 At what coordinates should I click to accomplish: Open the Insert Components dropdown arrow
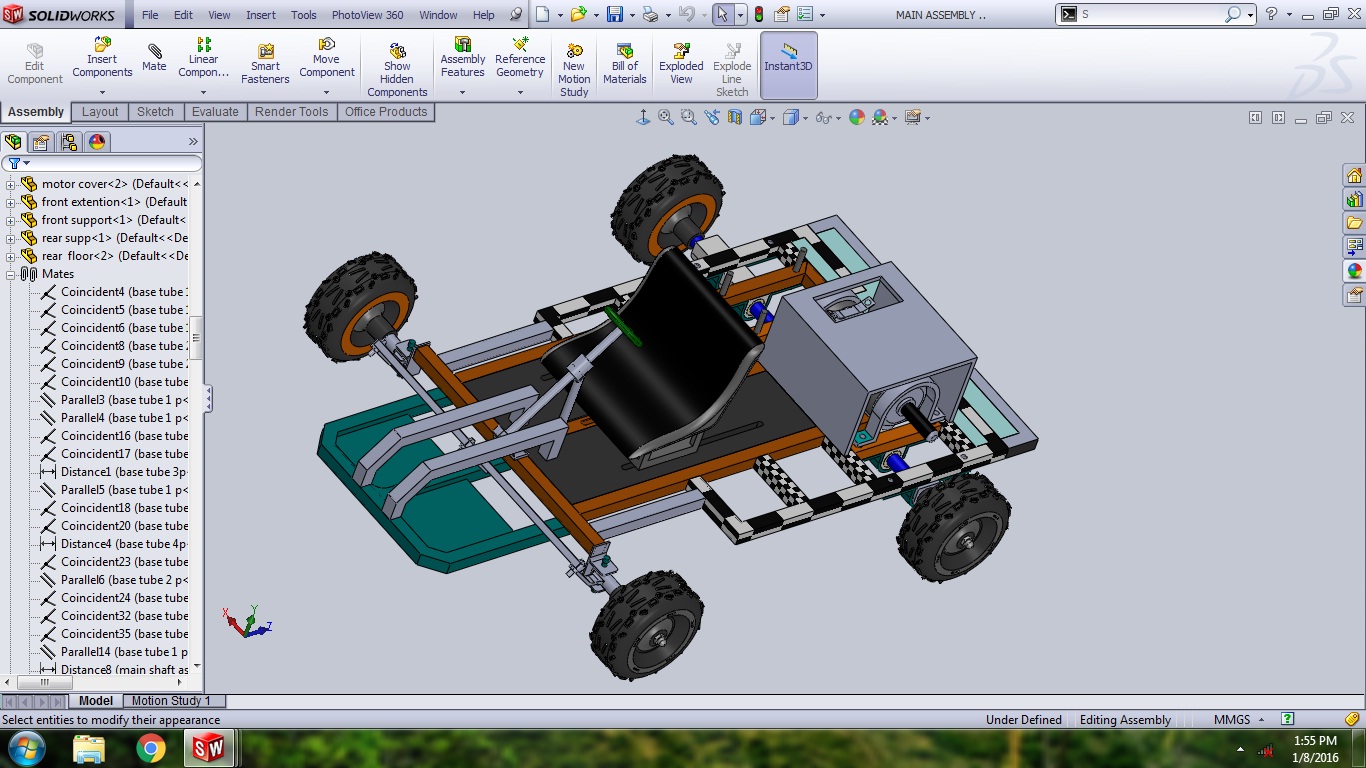point(102,93)
